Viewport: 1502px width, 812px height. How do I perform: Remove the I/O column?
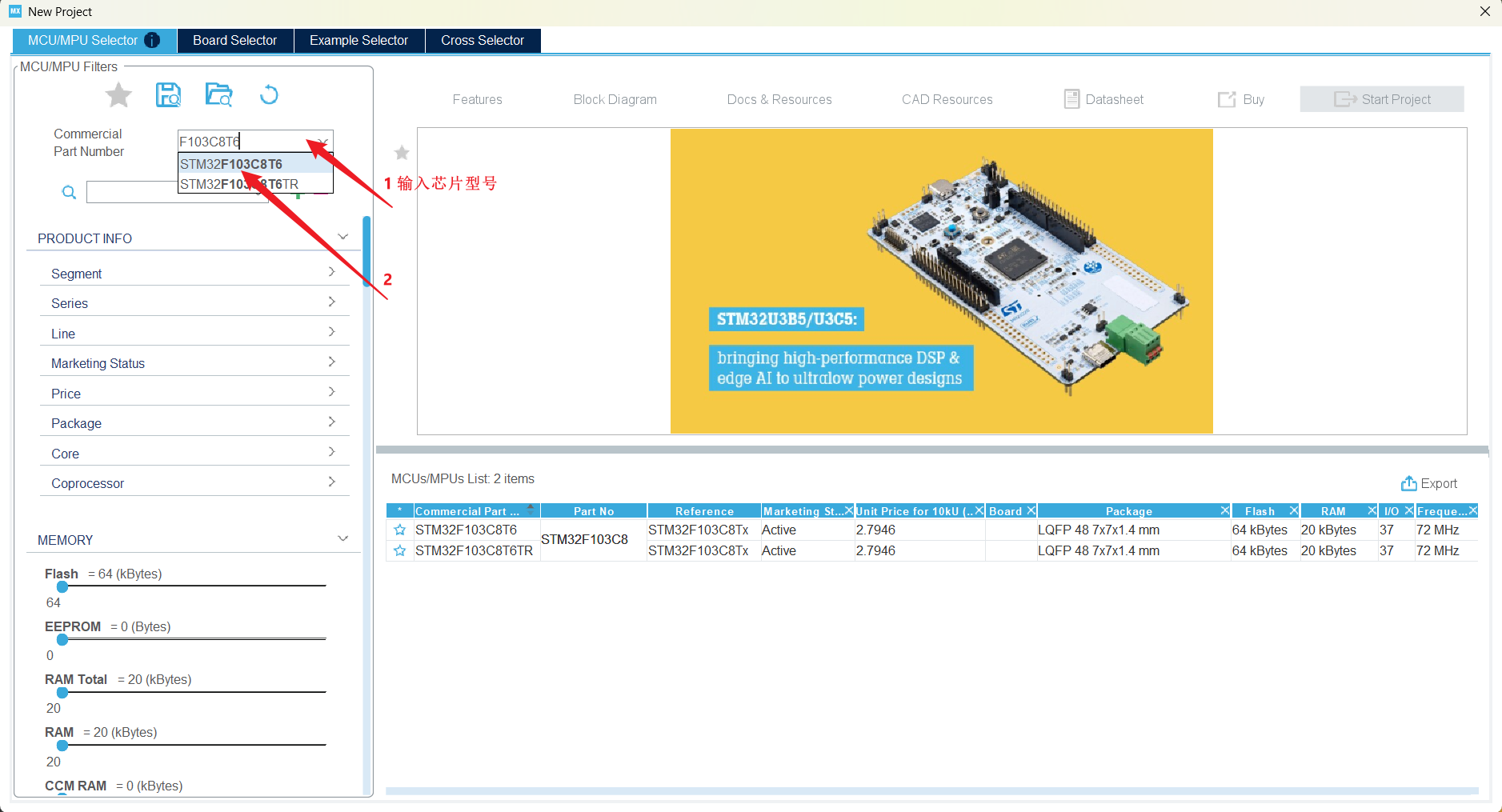1409,510
